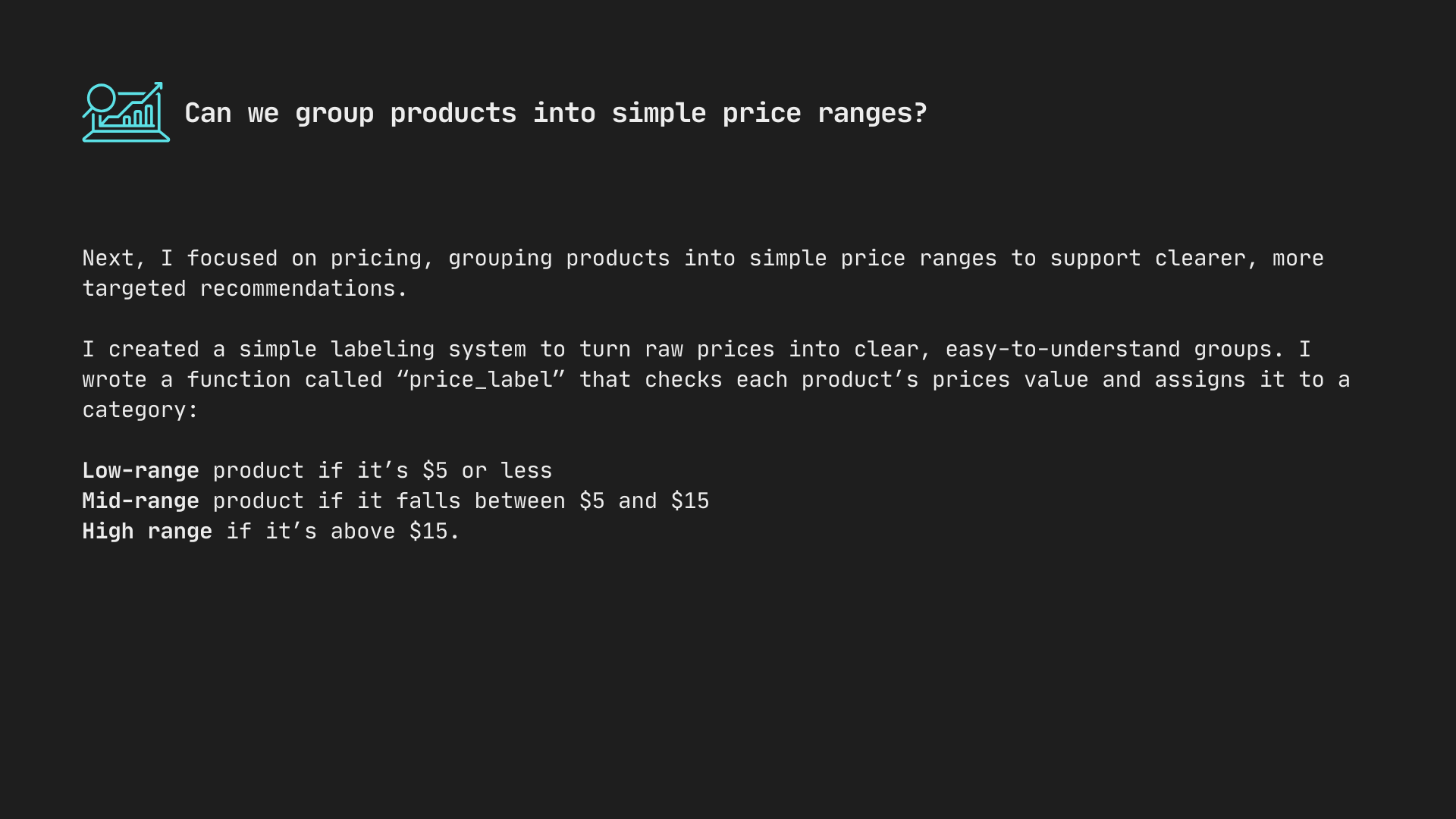Click the bold "High range" label
The height and width of the screenshot is (819, 1456).
[x=147, y=532]
